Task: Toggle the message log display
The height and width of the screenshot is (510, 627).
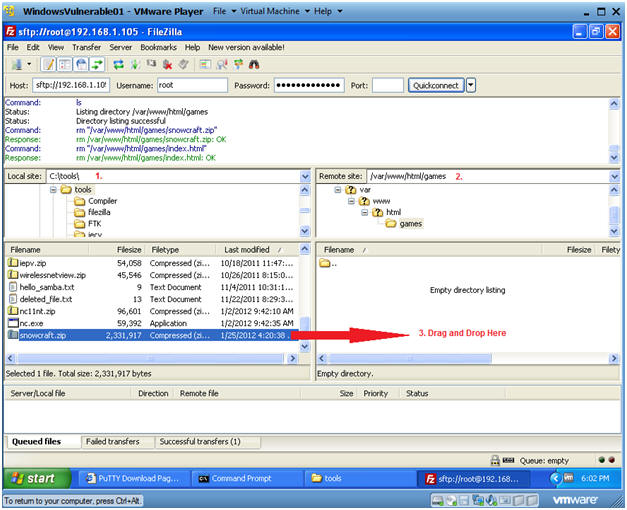Action: (x=49, y=64)
